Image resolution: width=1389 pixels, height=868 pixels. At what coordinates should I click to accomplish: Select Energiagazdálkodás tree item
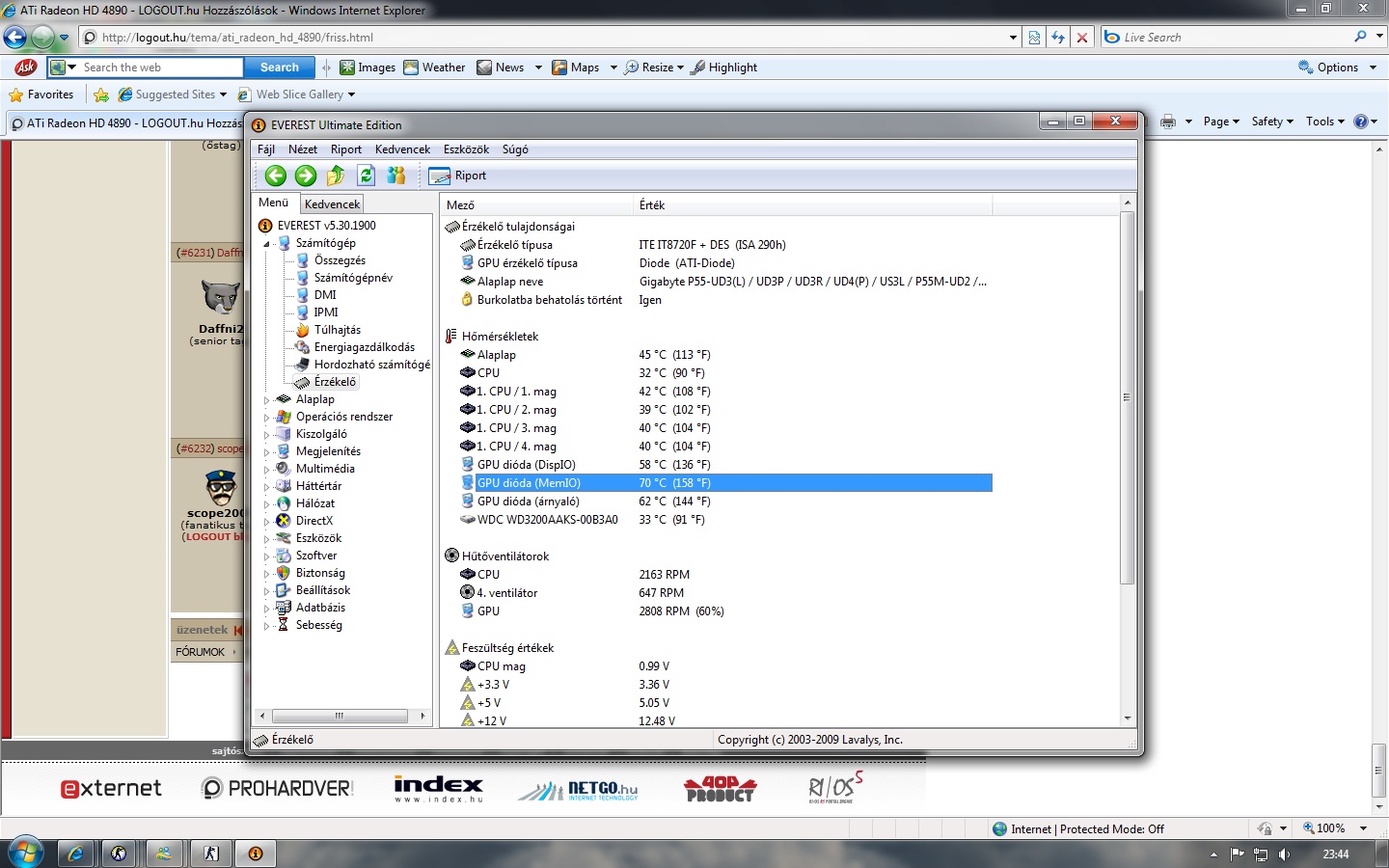coord(365,347)
